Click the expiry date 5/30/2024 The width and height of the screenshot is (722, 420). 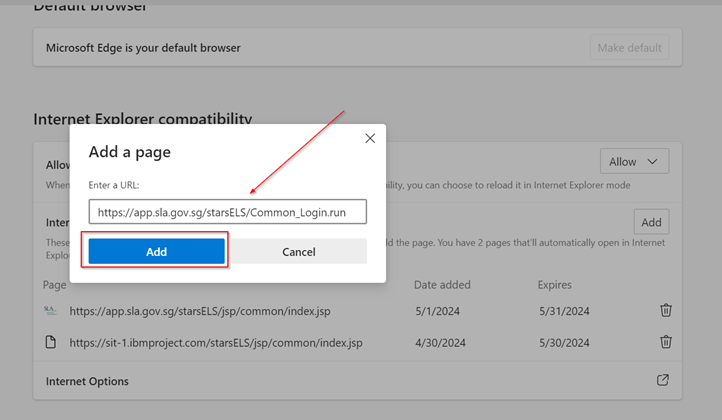click(x=564, y=343)
